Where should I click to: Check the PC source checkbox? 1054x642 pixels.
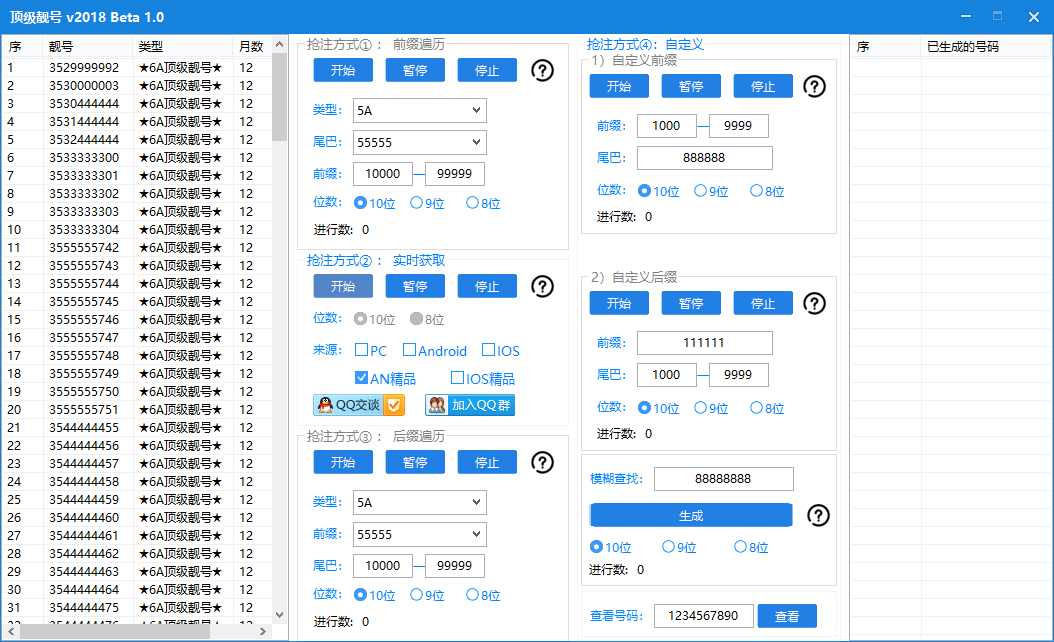point(360,350)
